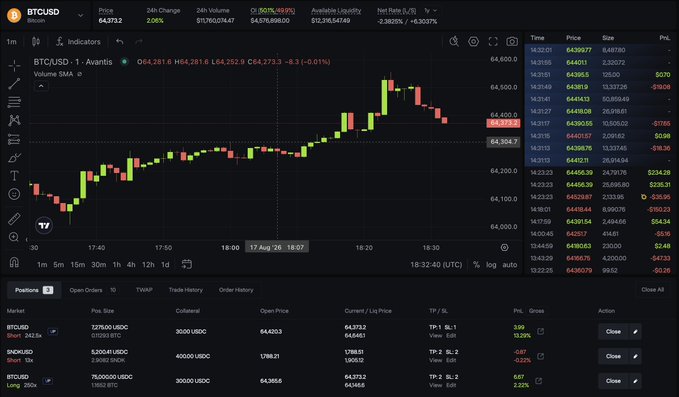Viewport: 679px width, 397px height.
Task: Toggle log scale on chart
Action: coord(491,265)
